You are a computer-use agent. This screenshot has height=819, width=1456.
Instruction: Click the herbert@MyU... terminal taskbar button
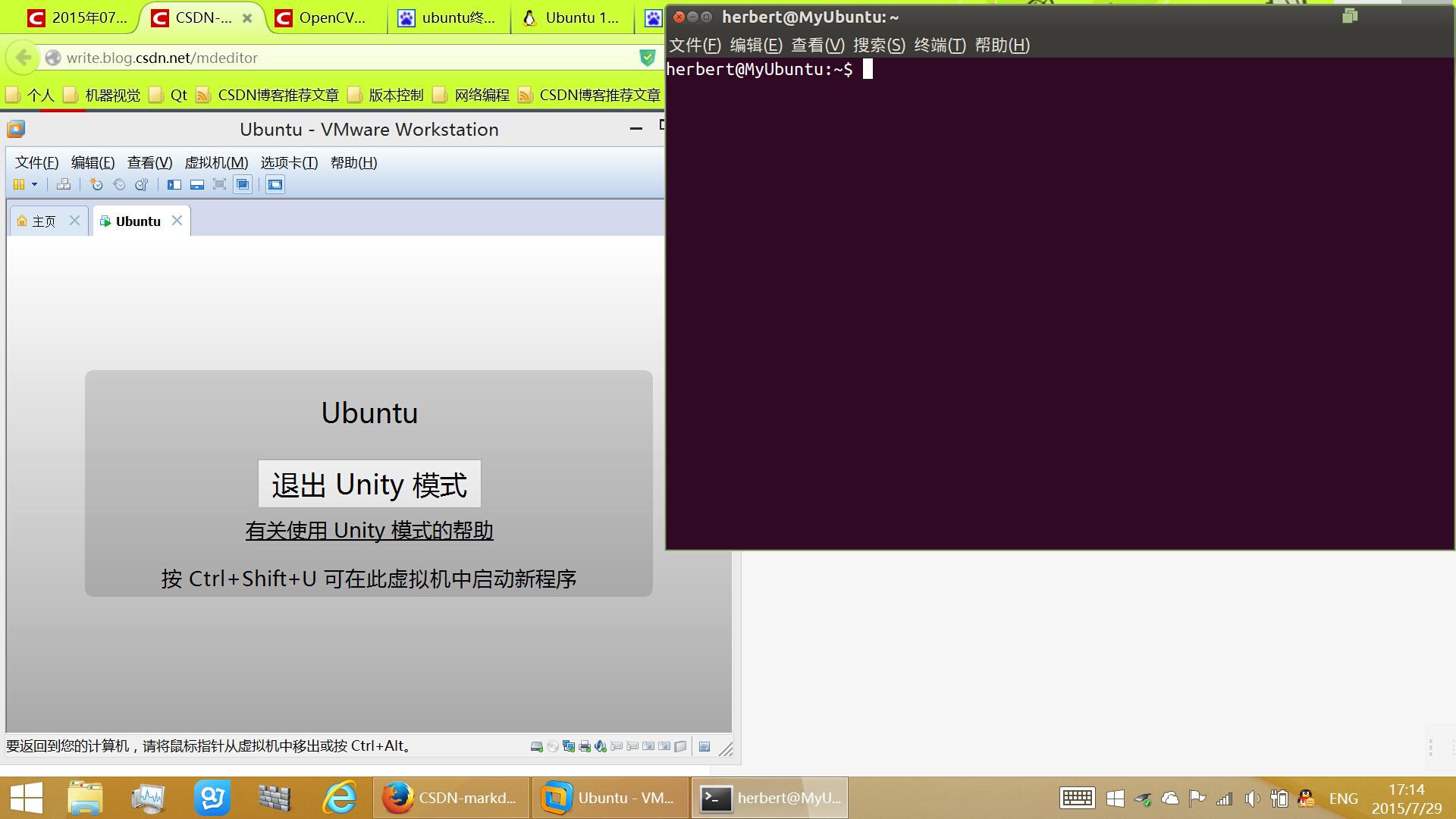pos(770,798)
